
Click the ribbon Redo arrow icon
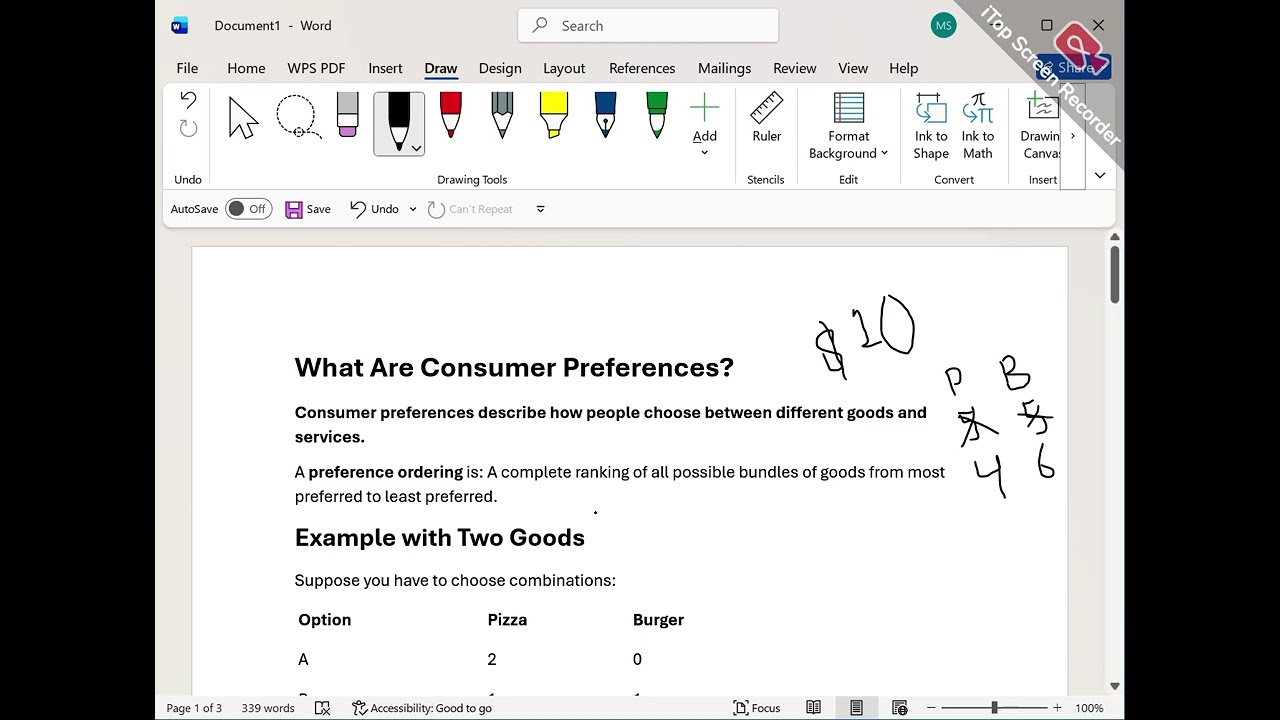(188, 128)
